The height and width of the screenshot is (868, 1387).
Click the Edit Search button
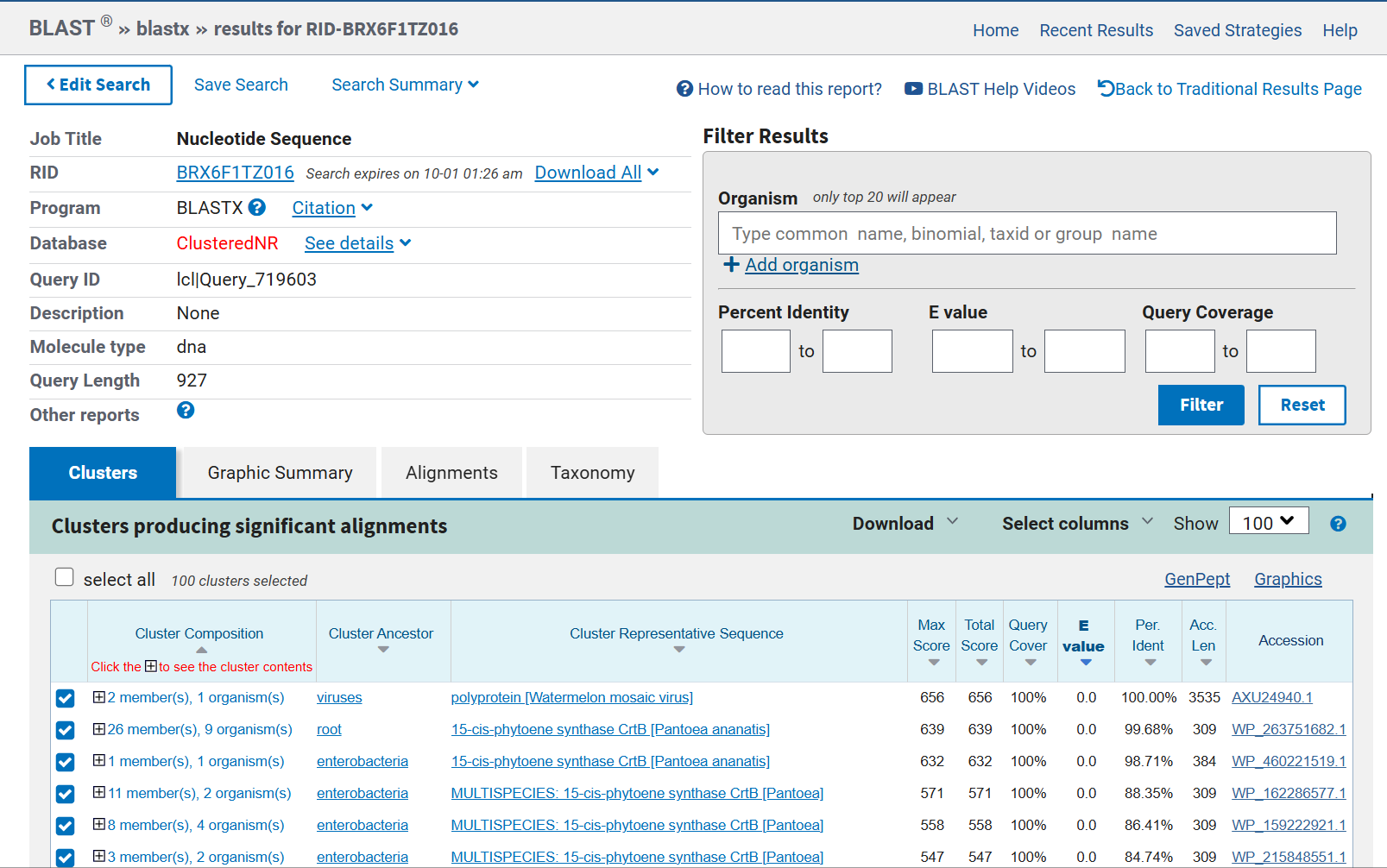point(98,85)
